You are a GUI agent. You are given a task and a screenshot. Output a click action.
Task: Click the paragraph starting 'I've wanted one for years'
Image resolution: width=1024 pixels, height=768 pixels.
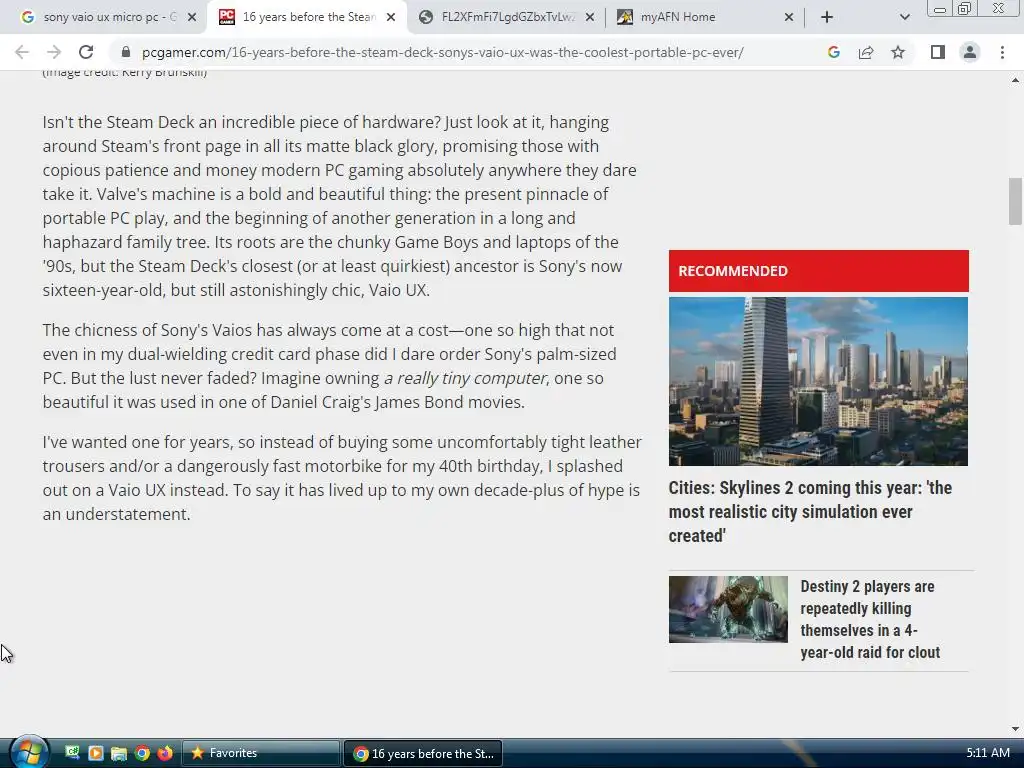(x=342, y=478)
